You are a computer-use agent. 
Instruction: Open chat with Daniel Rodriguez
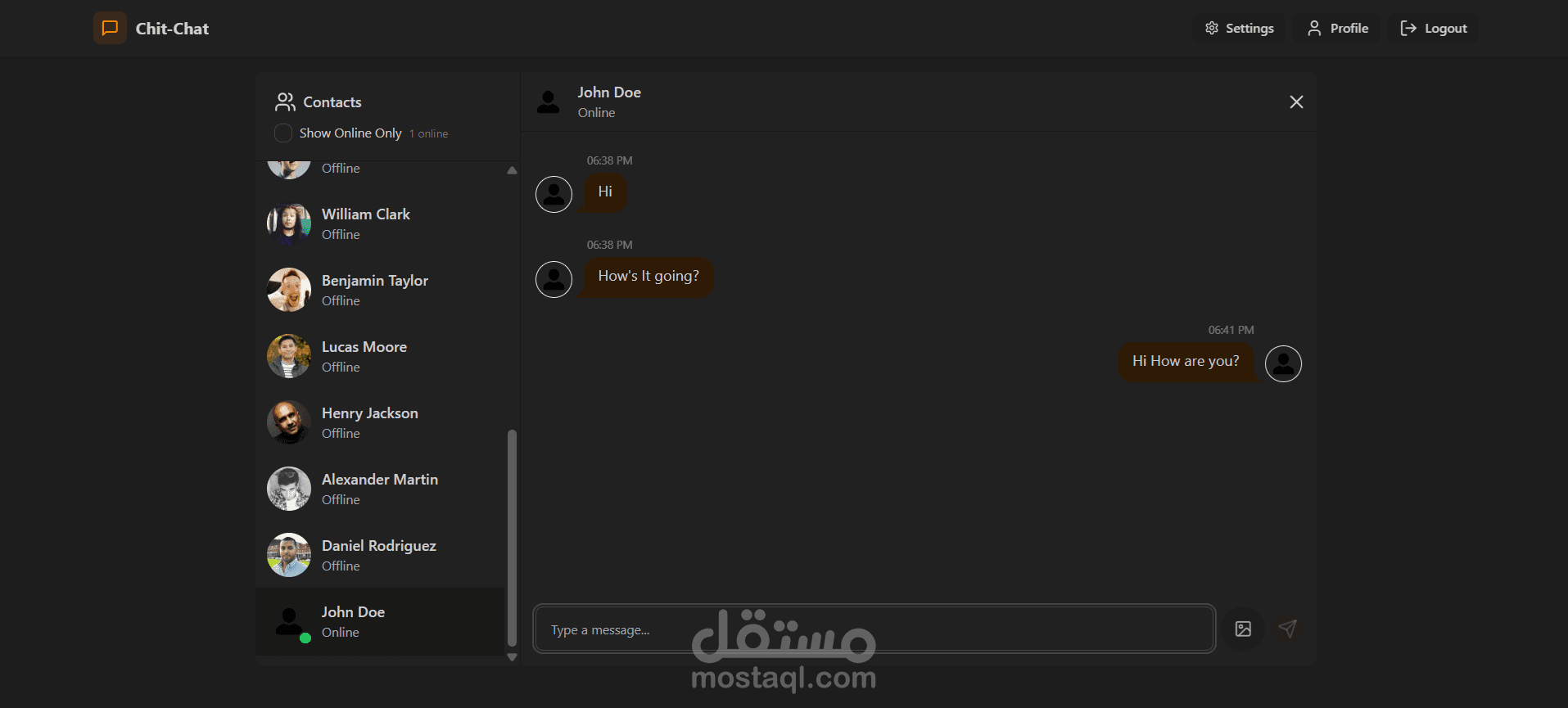coord(381,556)
